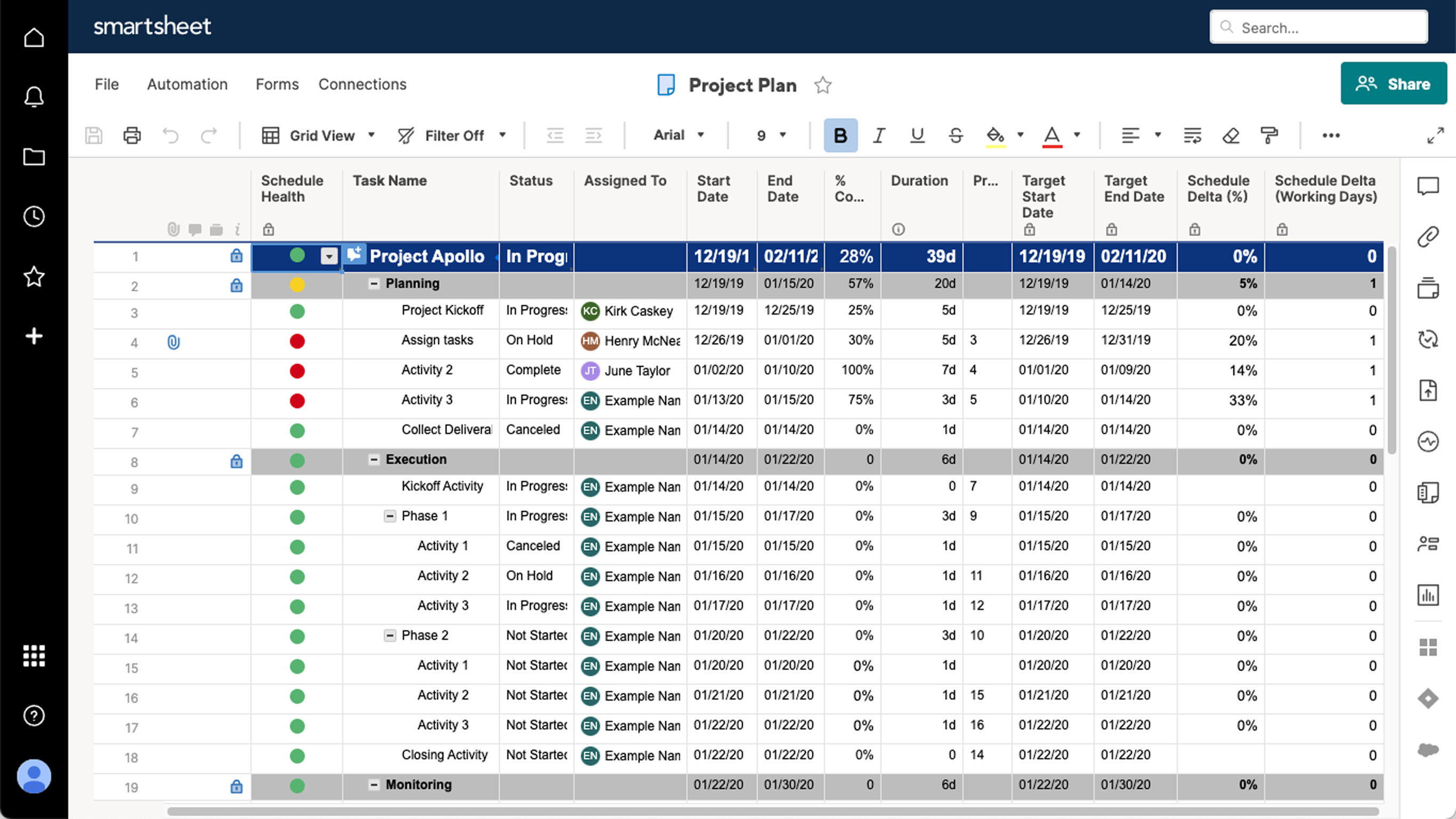The image size is (1456, 819).
Task: Click the wrap text icon
Action: [1192, 135]
